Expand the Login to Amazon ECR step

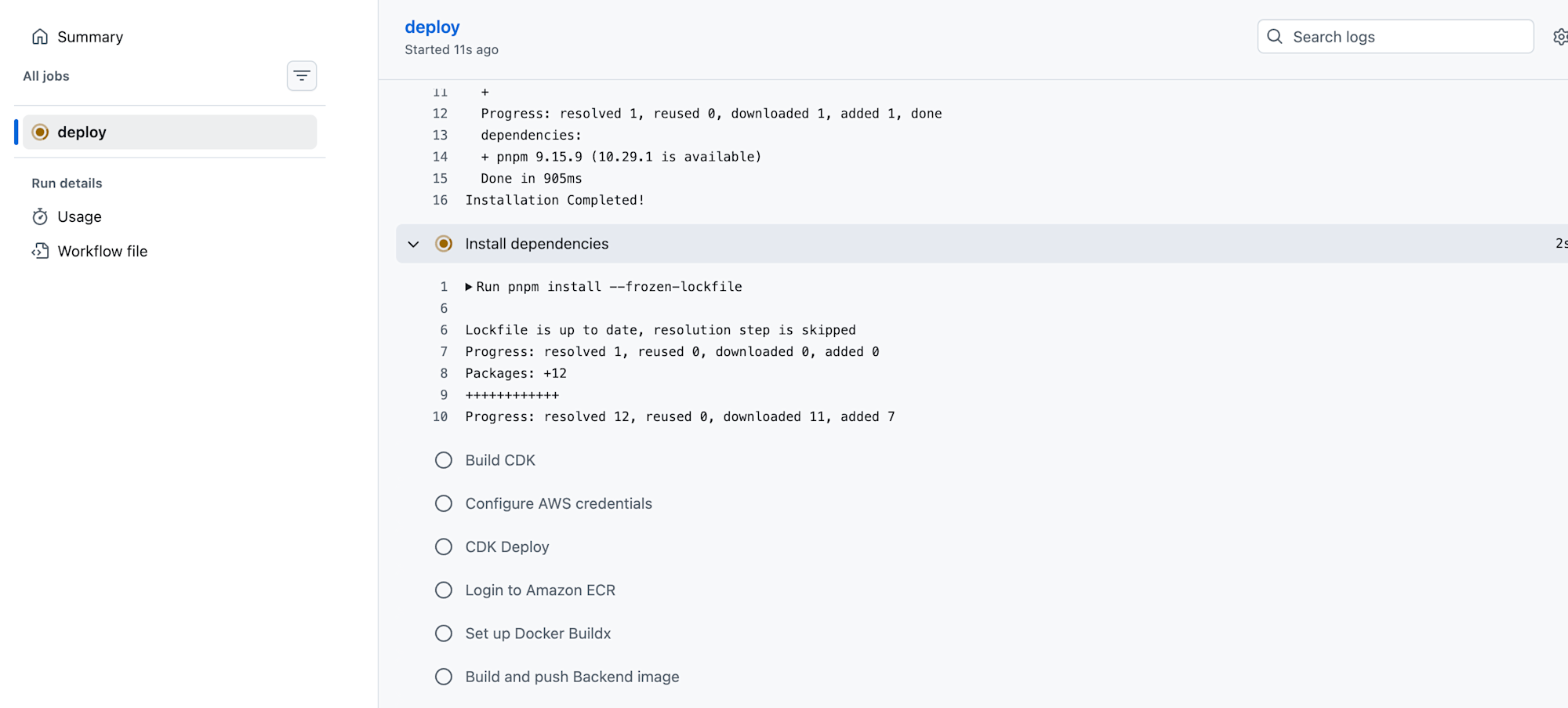coord(540,590)
